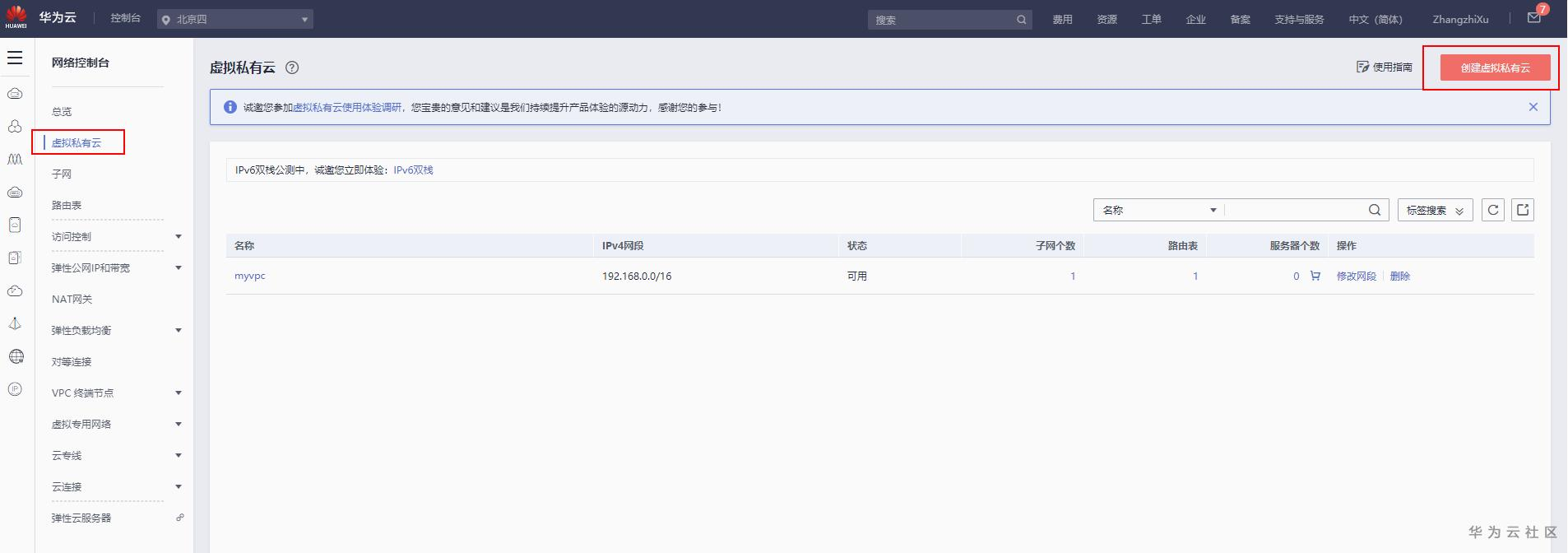
Task: Open the 虚拟私有云使用体验调研 survey link
Action: (347, 107)
